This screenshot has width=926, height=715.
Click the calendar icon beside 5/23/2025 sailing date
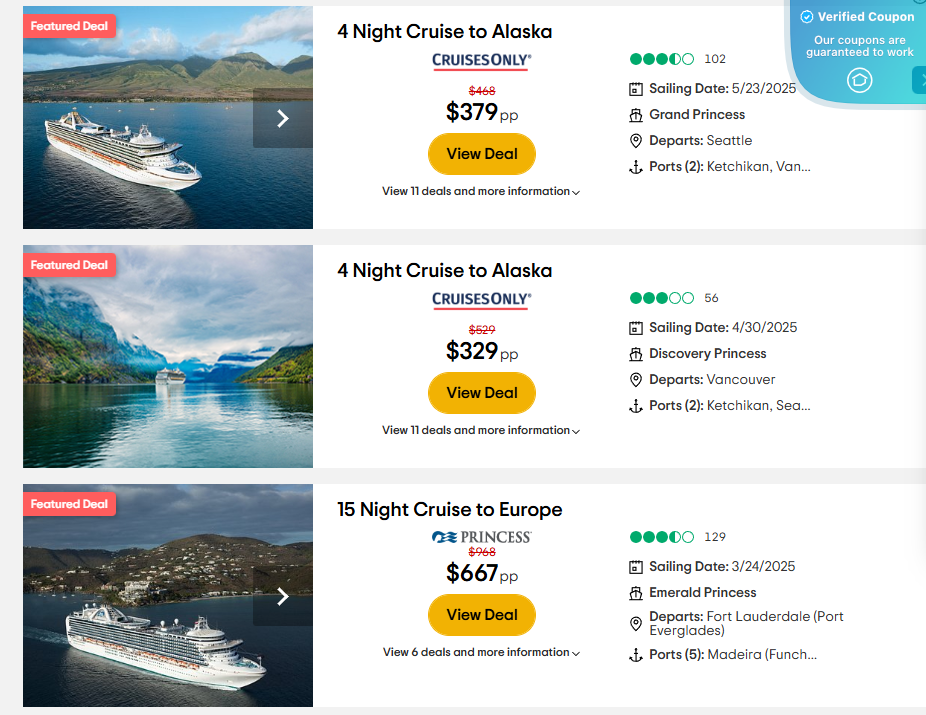pos(635,89)
